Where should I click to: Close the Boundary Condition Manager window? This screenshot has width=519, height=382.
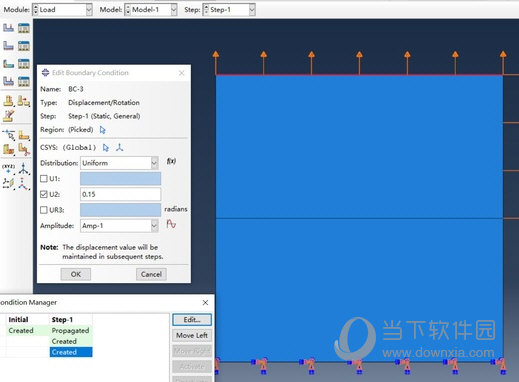click(205, 302)
